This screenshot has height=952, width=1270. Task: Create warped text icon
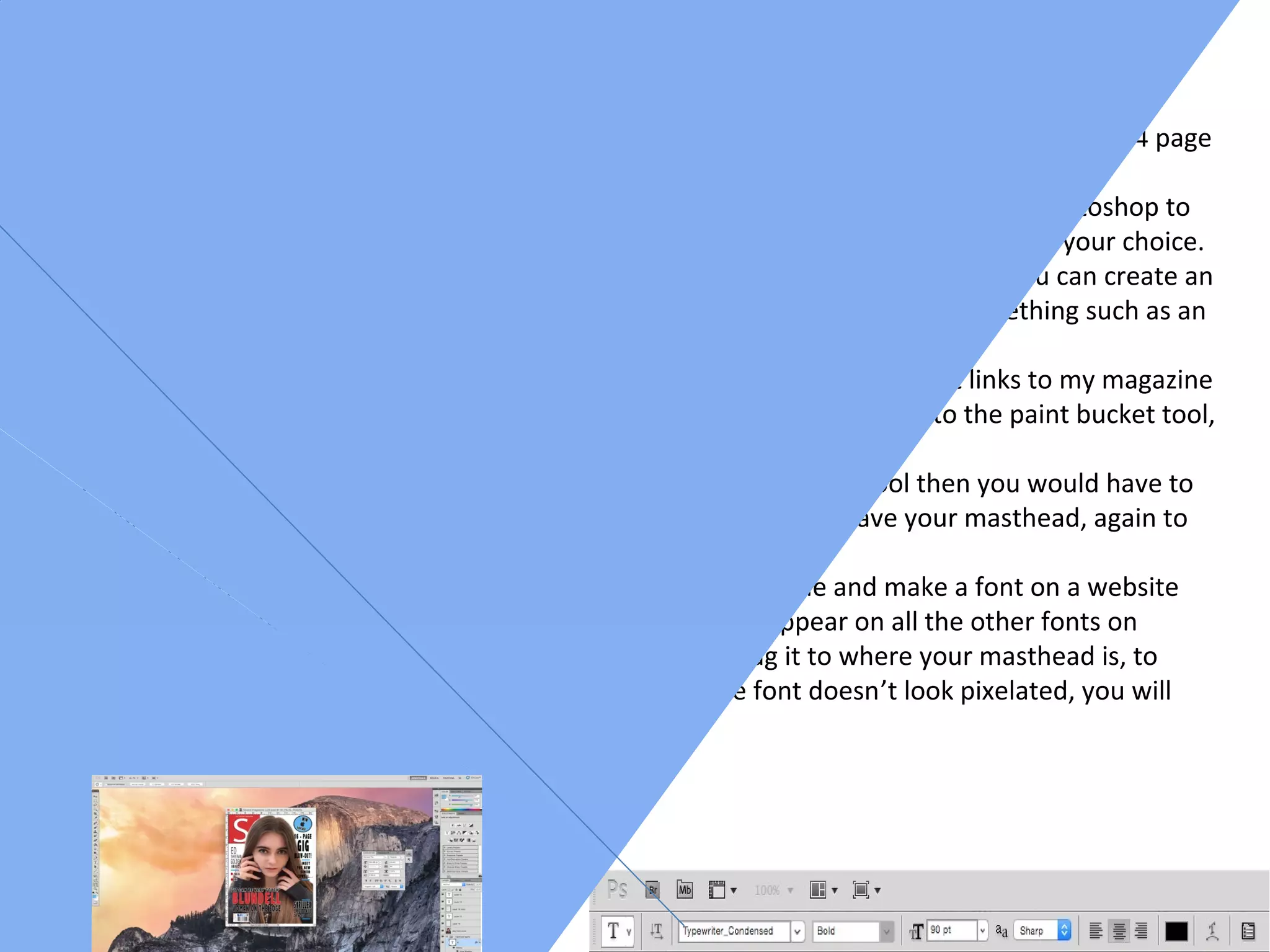point(1212,931)
